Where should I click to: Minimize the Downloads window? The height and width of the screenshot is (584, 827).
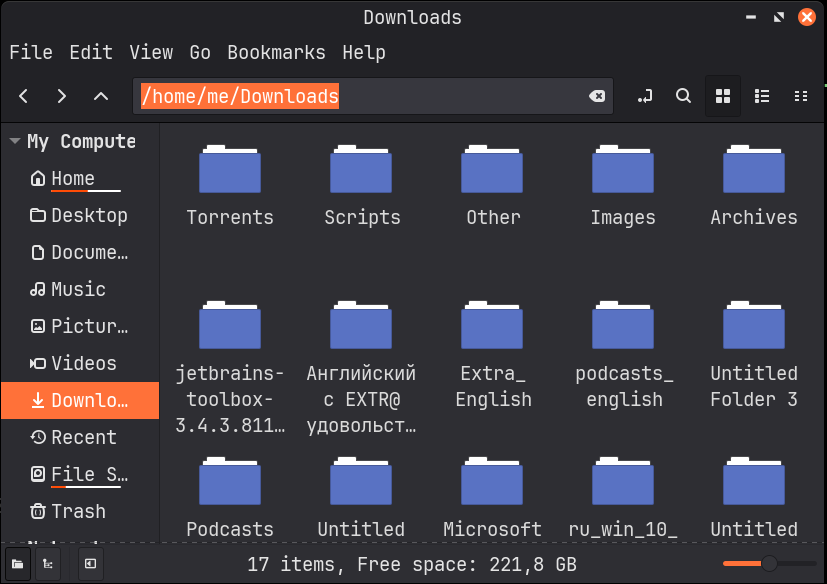(751, 17)
